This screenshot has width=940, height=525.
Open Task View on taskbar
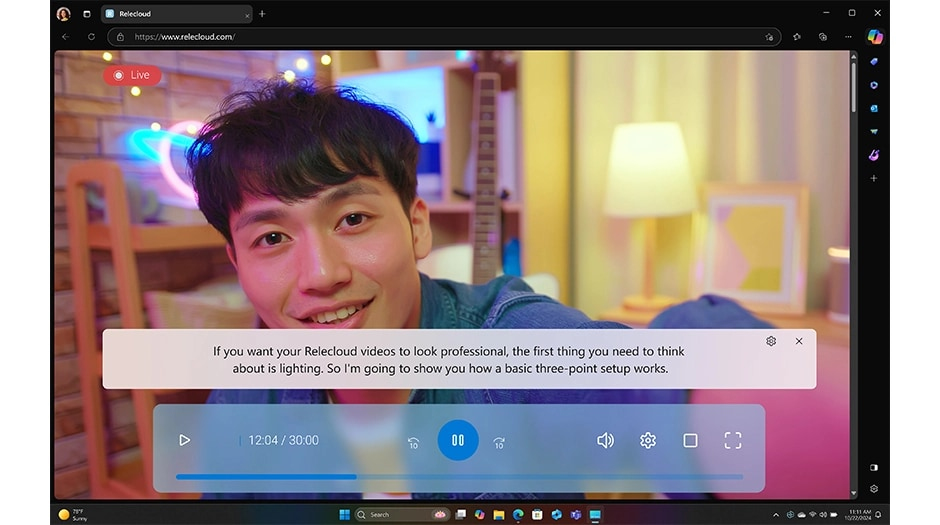tap(460, 515)
